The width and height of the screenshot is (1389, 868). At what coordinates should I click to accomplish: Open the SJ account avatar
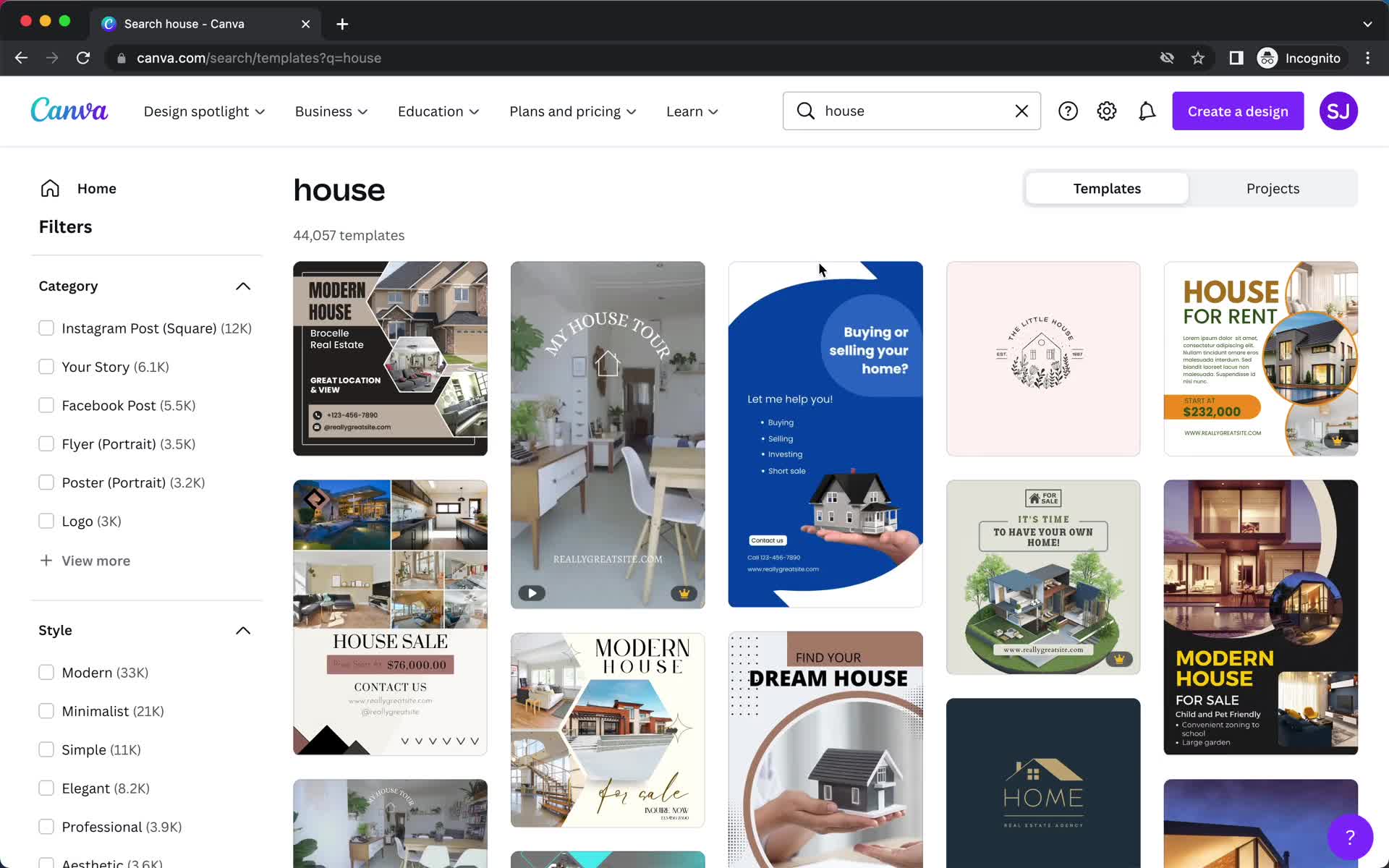(x=1338, y=111)
